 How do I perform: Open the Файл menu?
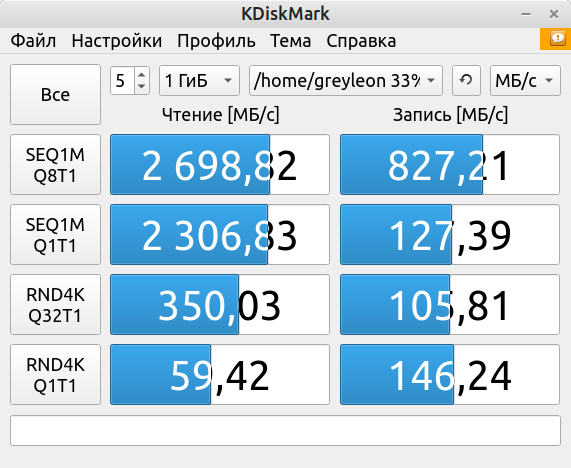tap(33, 41)
